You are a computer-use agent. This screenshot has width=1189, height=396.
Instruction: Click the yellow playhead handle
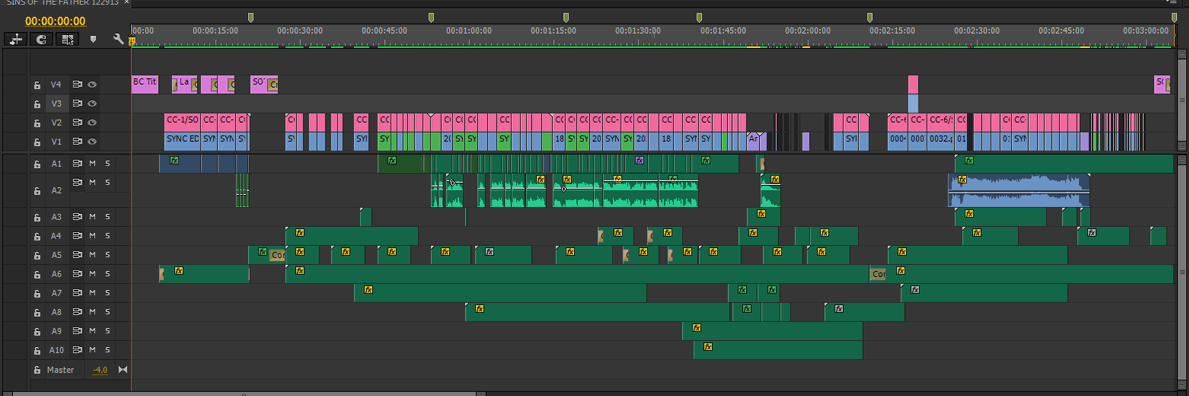coord(131,41)
